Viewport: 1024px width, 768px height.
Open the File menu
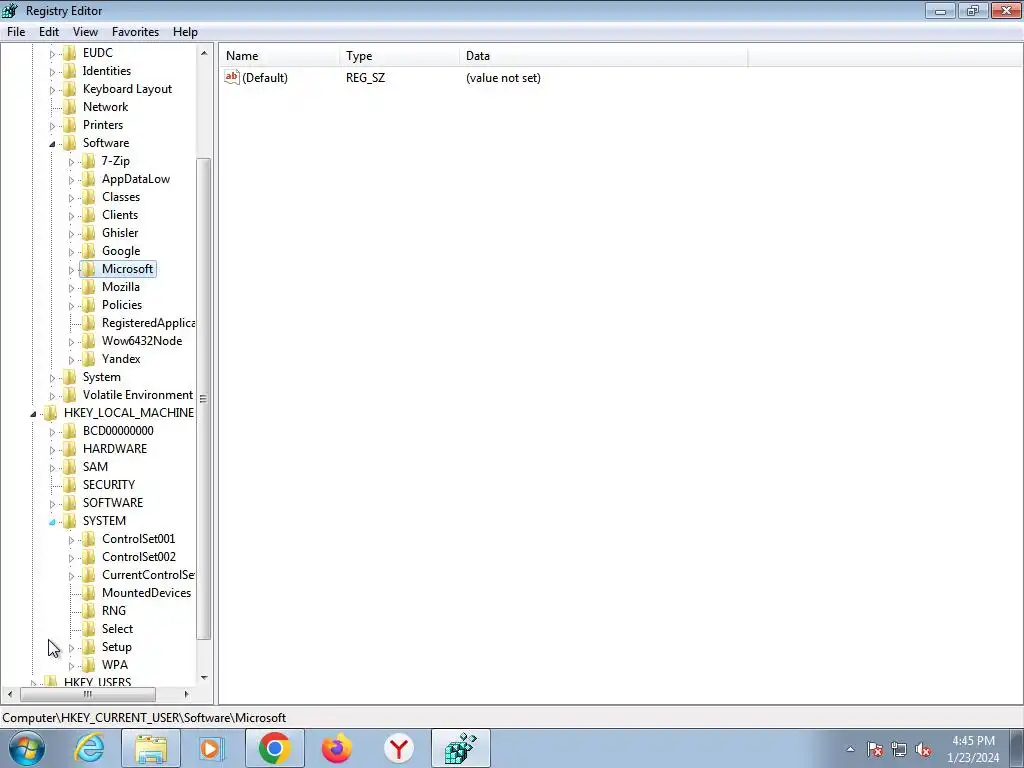click(16, 32)
